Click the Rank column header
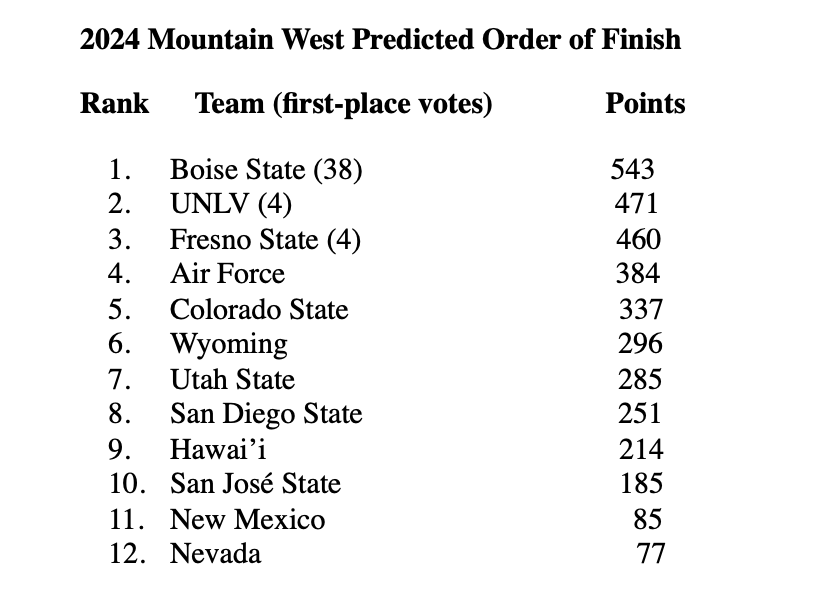 pyautogui.click(x=114, y=103)
